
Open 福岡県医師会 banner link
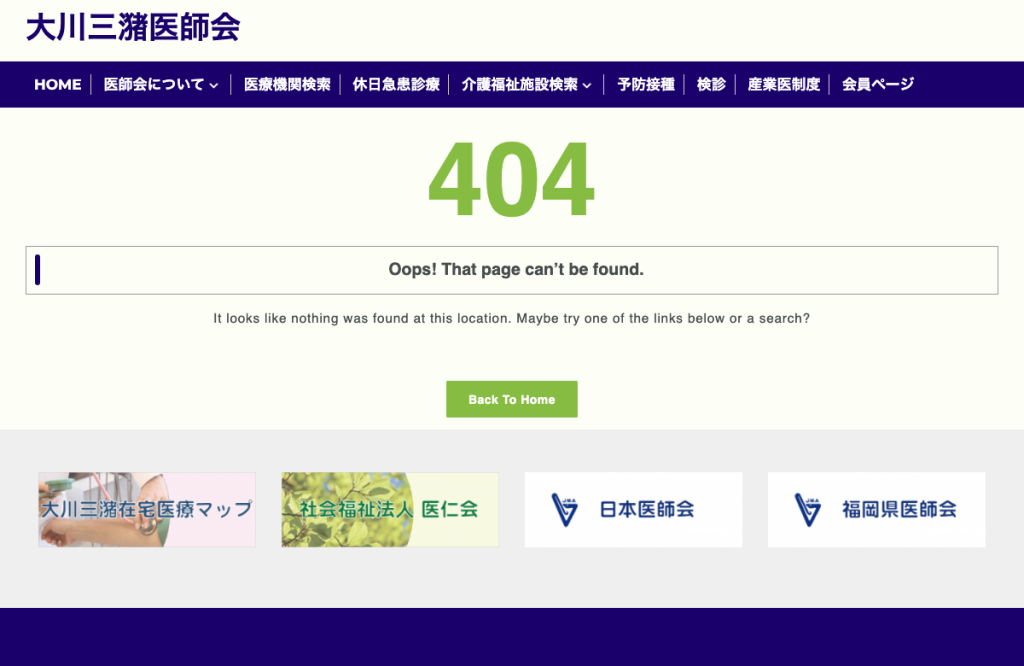point(876,510)
